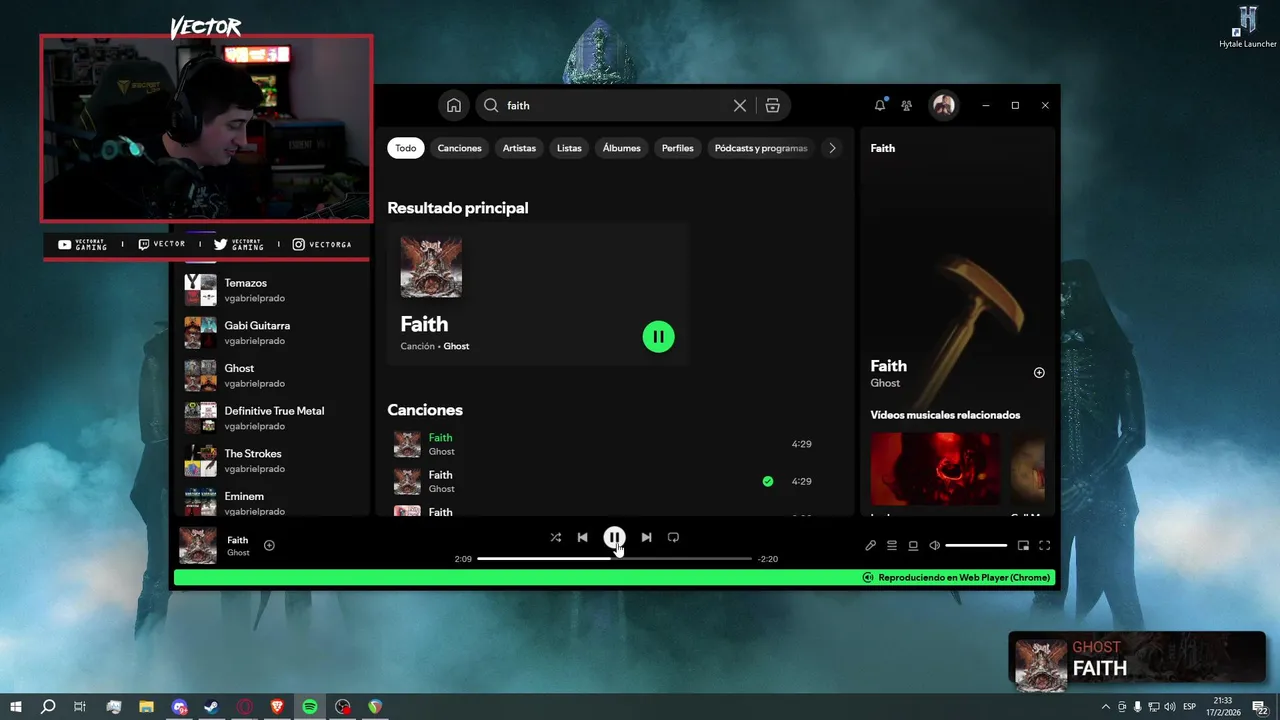The image size is (1280, 720).
Task: Switch the ESP keyboard language indicator
Action: click(1190, 707)
